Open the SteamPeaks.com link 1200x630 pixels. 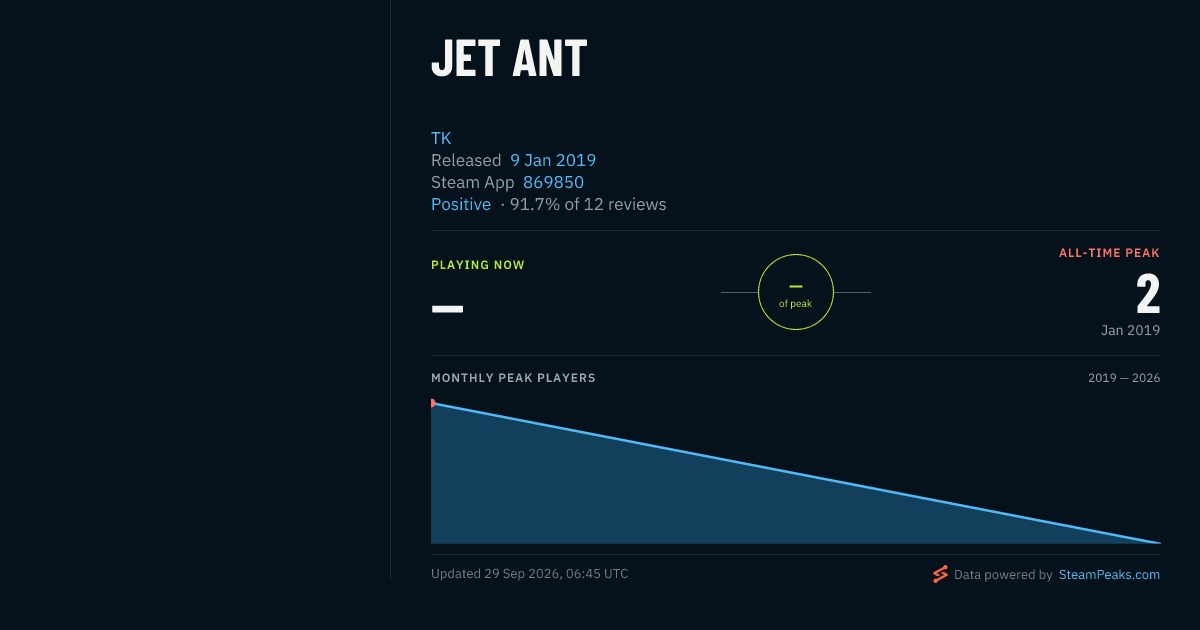point(1109,575)
